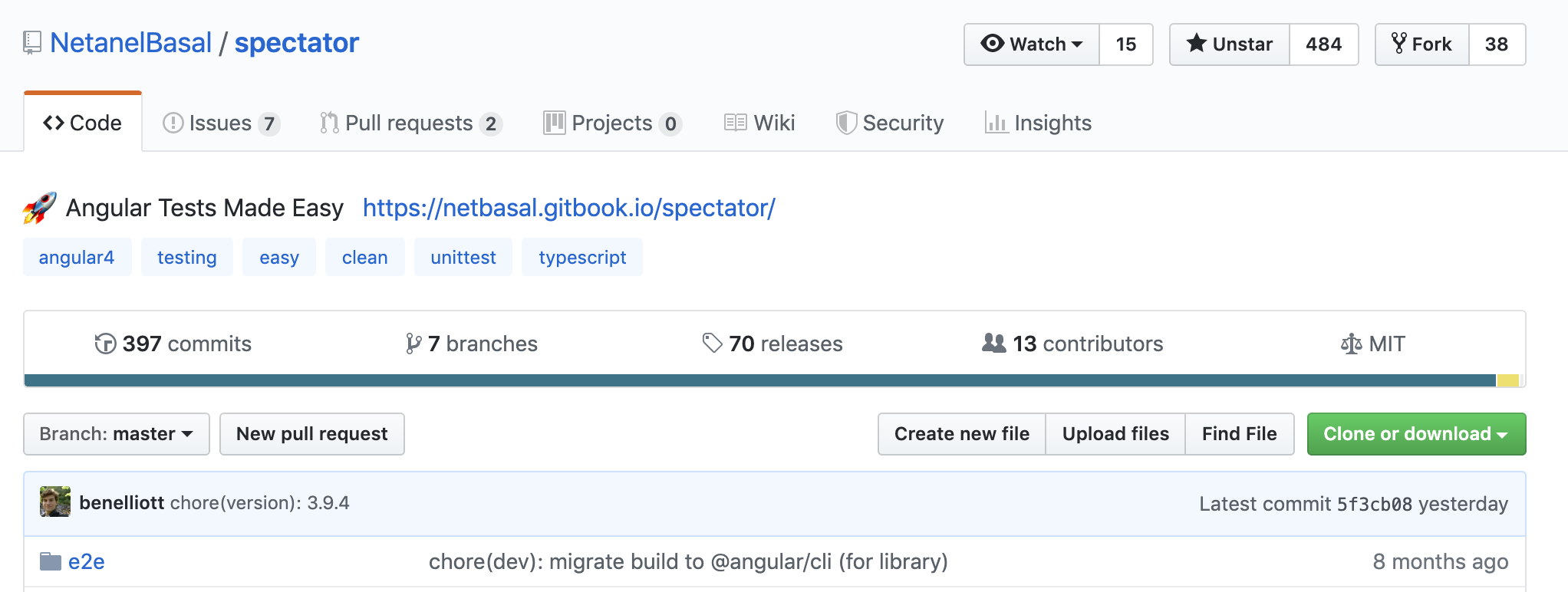Click the branches git-branch icon
Image resolution: width=1568 pixels, height=592 pixels.
pyautogui.click(x=413, y=344)
